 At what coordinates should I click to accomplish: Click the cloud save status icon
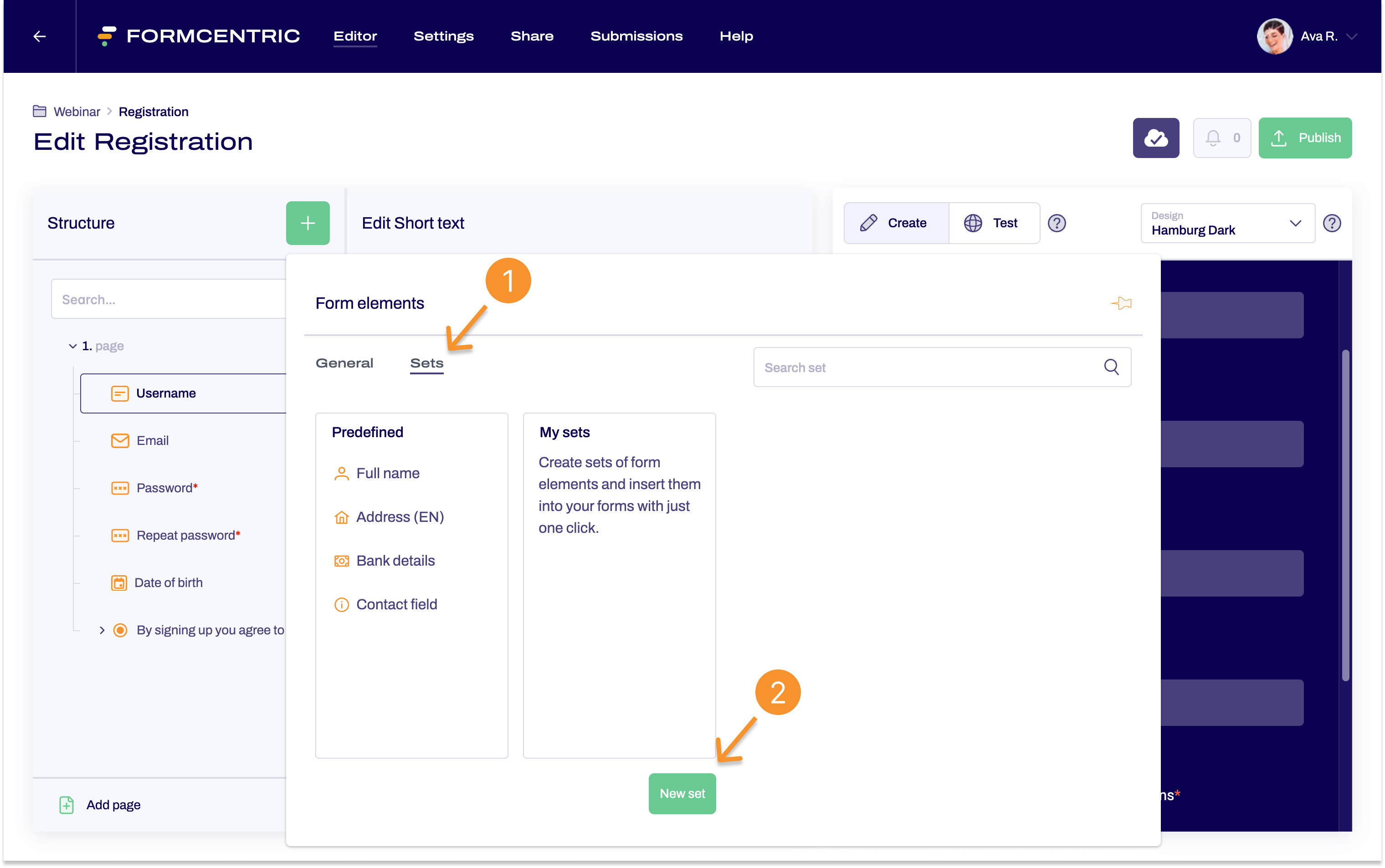tap(1156, 138)
